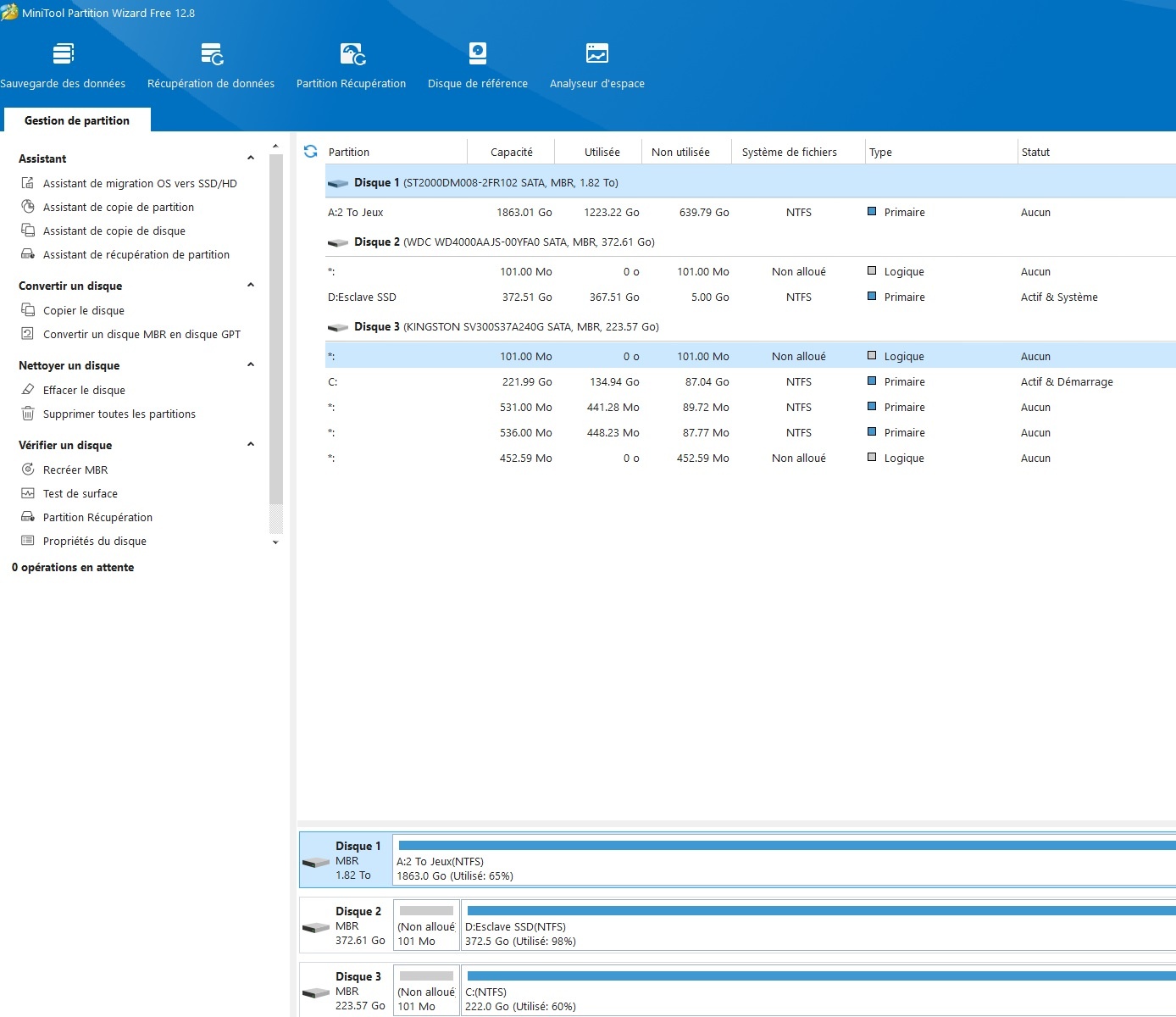
Task: Open Test de surface from sidebar
Action: [80, 493]
